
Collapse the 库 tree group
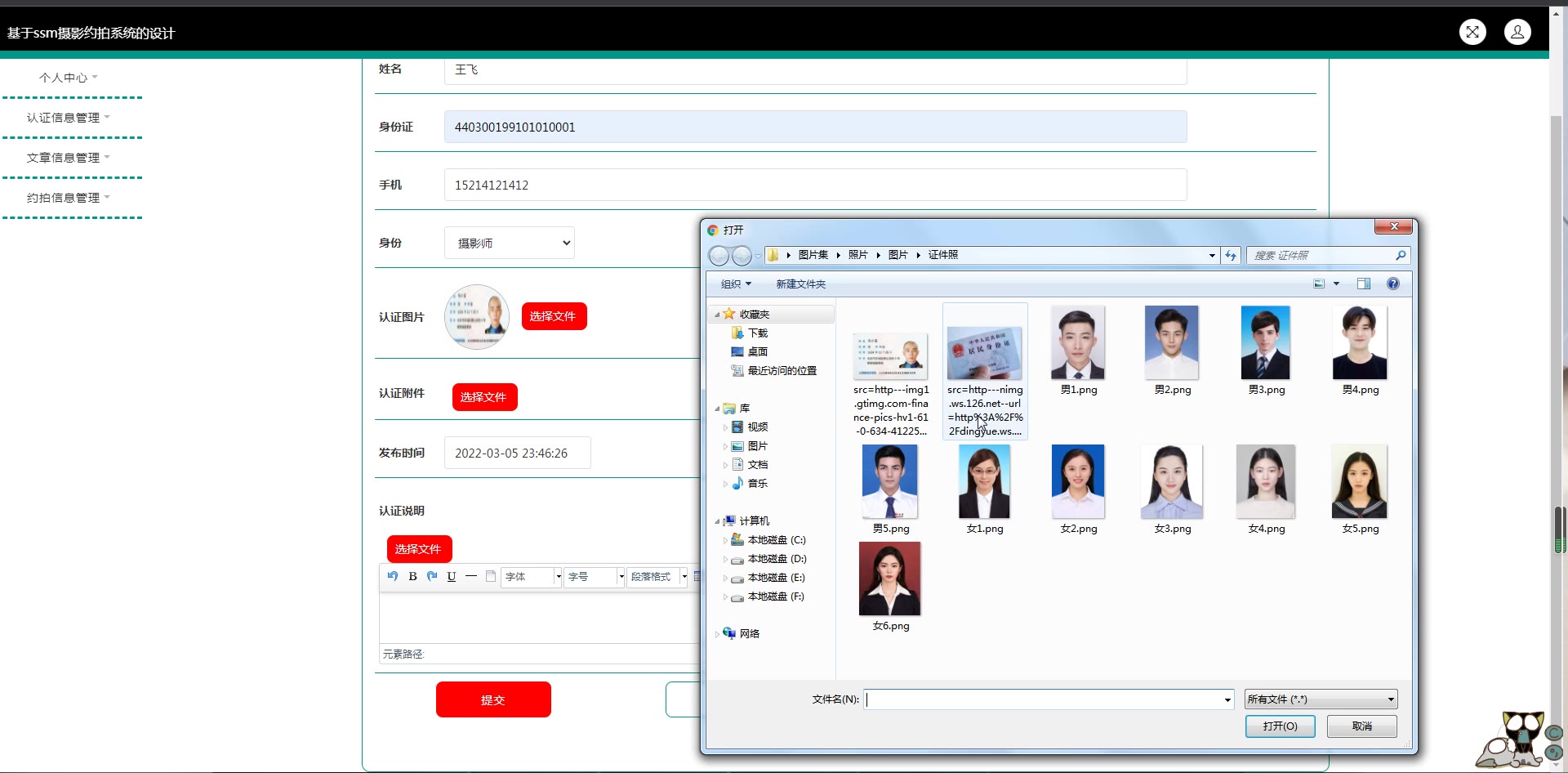(717, 409)
